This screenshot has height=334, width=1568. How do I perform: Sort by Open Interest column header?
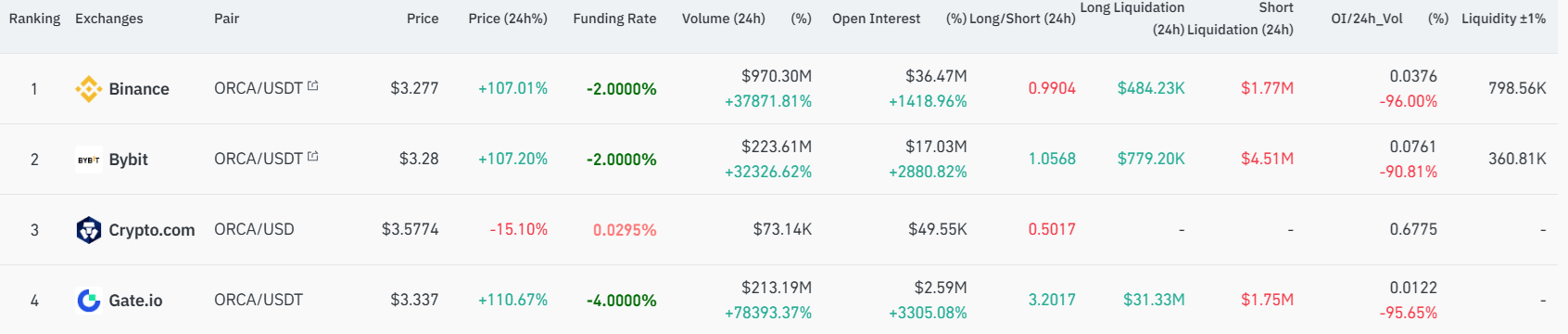point(877,19)
